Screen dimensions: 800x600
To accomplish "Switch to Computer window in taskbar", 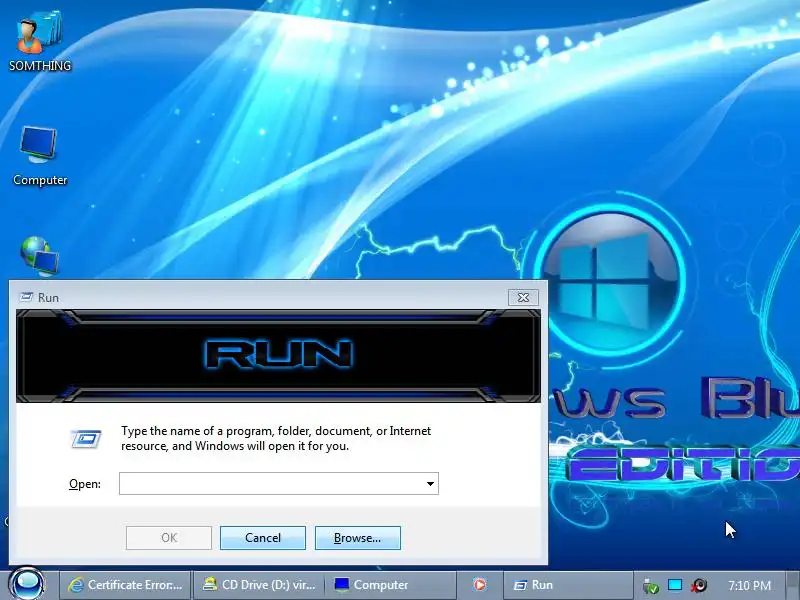I will 391,585.
